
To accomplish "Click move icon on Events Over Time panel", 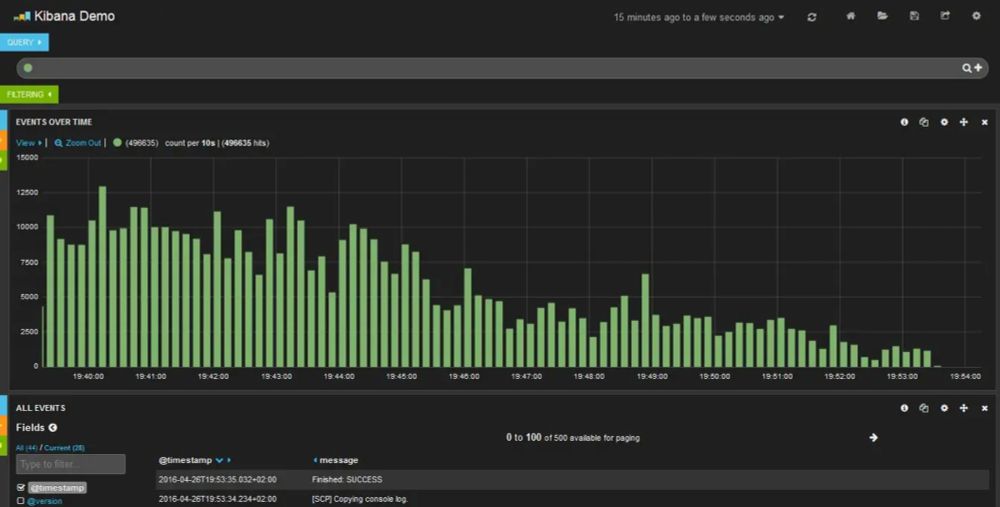I will (x=964, y=122).
